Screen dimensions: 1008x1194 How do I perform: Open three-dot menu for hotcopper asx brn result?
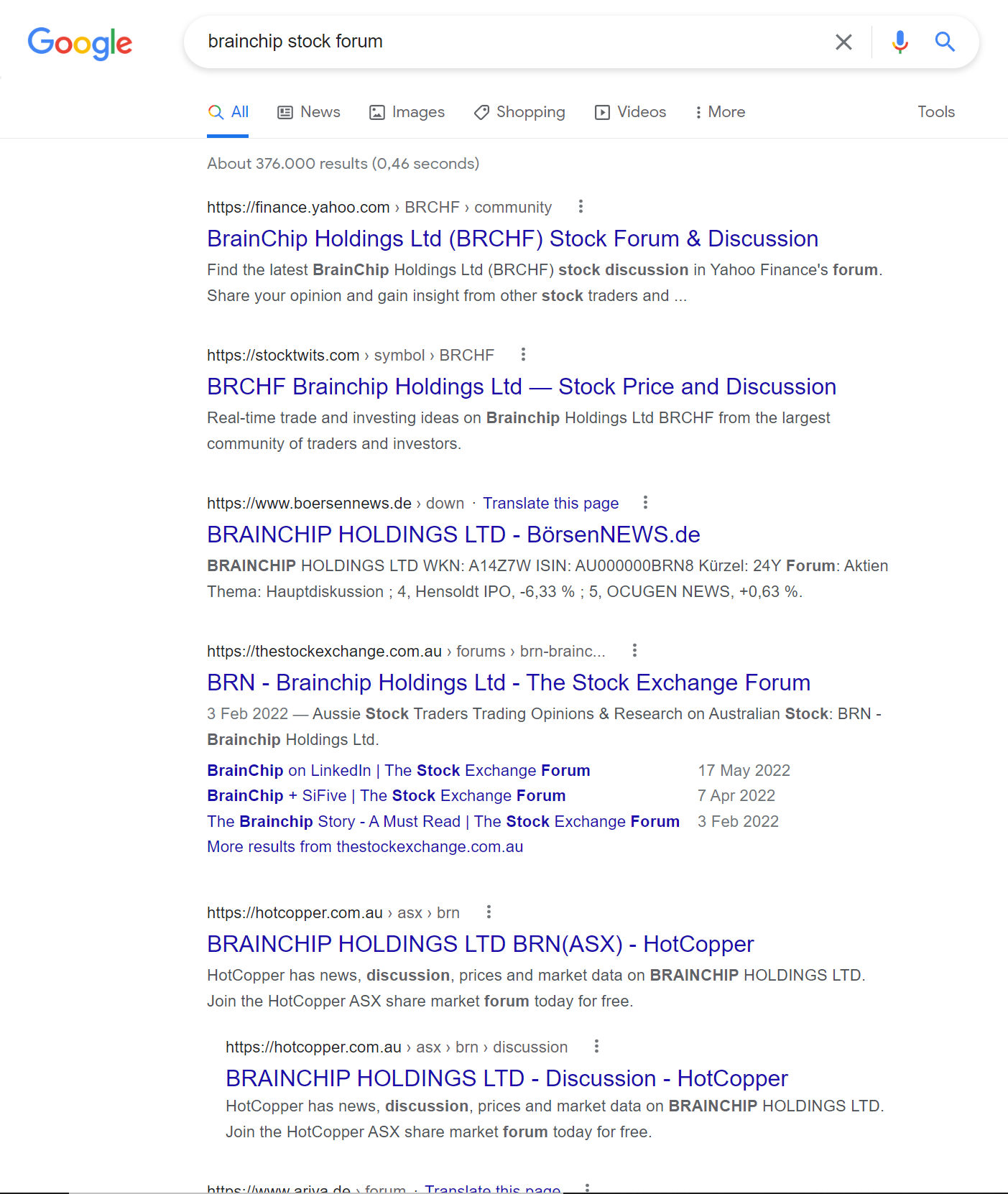489,912
